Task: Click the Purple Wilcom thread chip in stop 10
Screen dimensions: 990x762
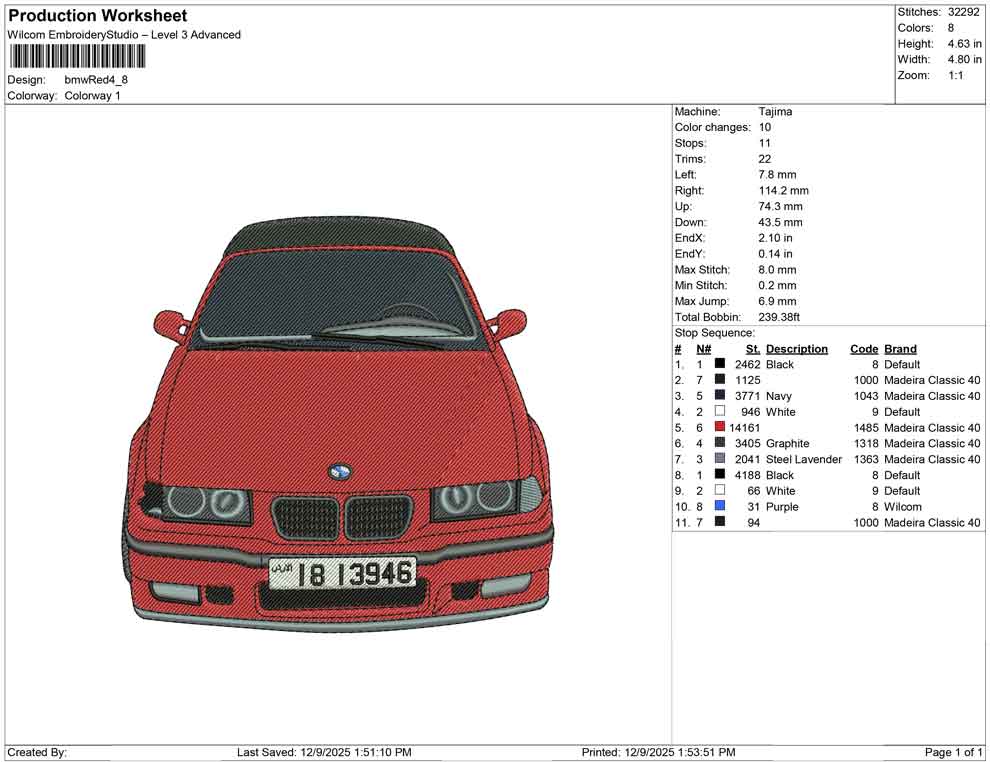Action: click(719, 507)
